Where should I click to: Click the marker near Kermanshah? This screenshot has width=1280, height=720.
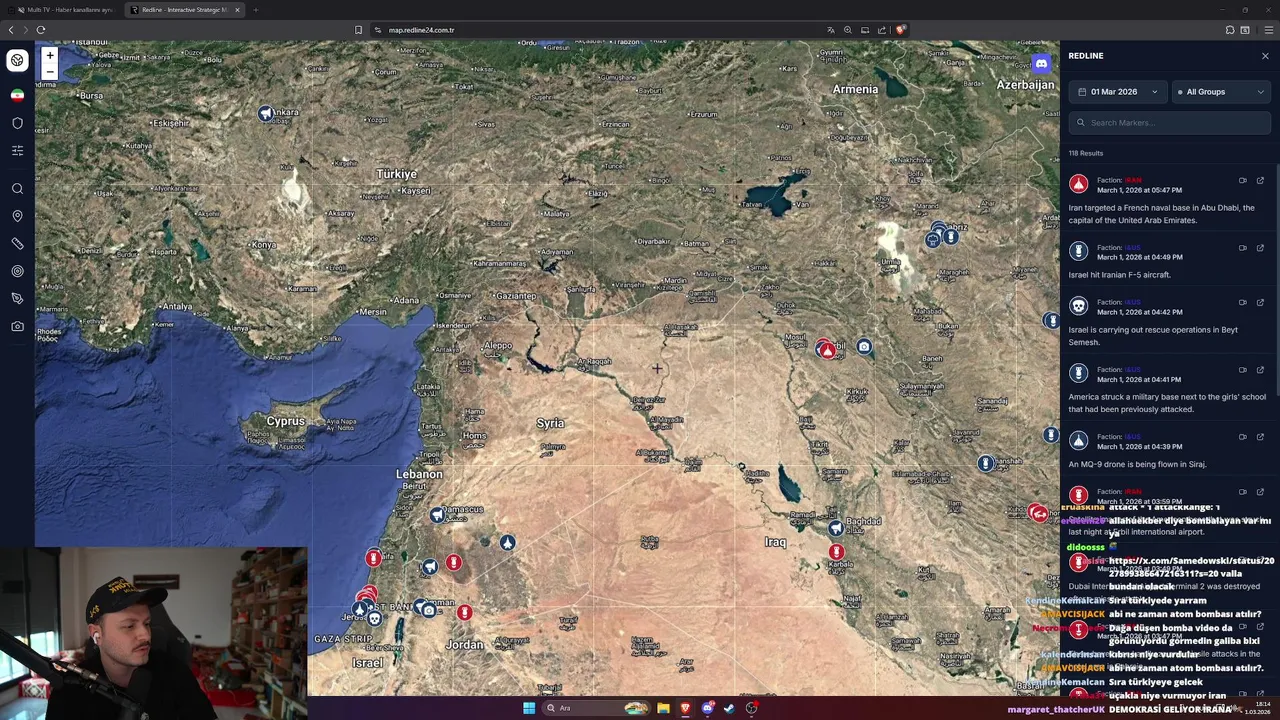pos(985,463)
